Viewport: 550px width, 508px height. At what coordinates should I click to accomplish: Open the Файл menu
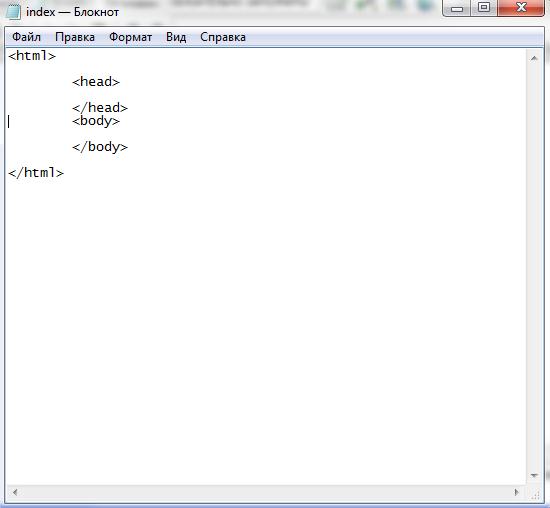(26, 37)
